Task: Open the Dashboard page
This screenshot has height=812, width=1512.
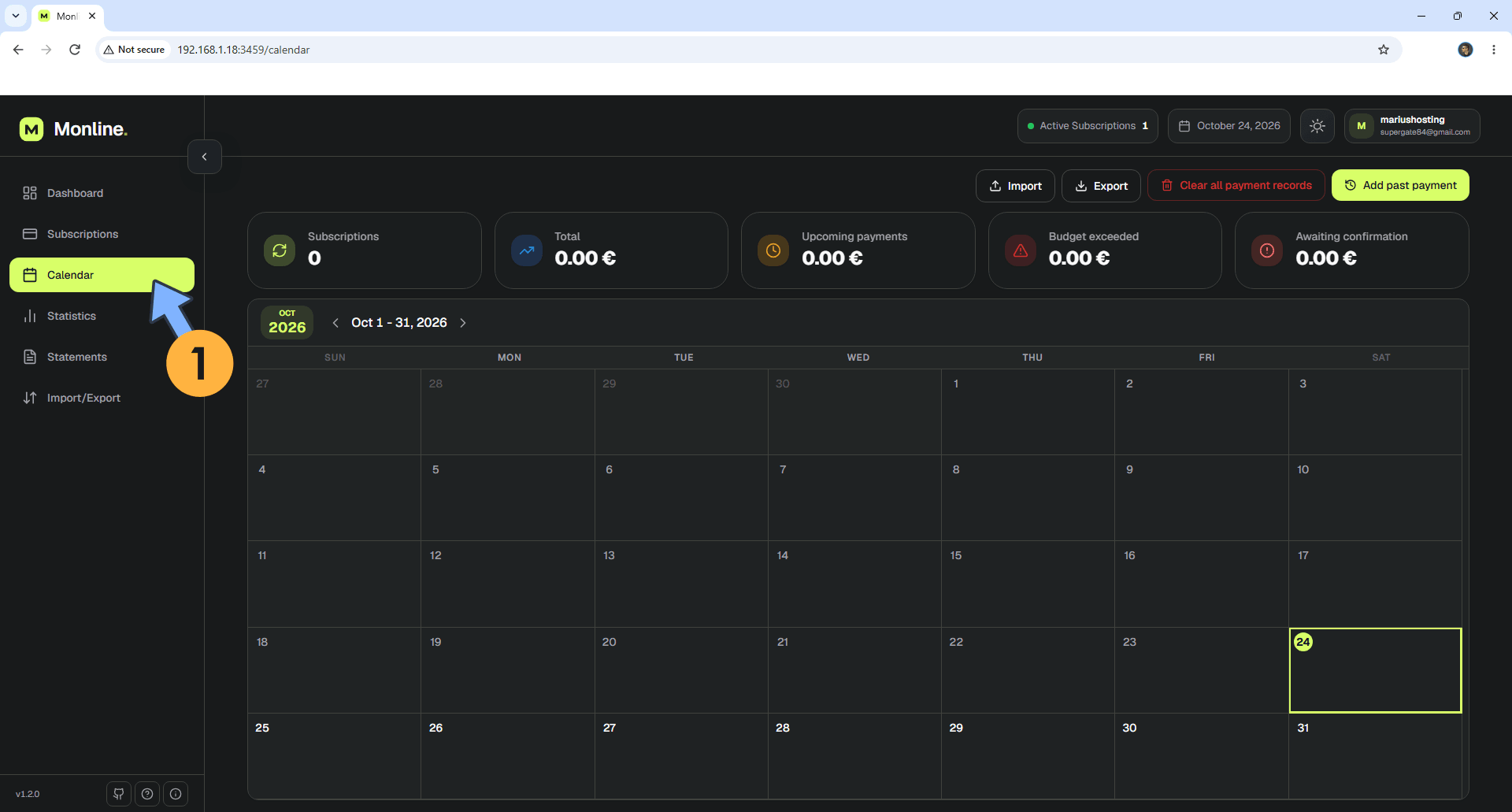Action: tap(102, 193)
